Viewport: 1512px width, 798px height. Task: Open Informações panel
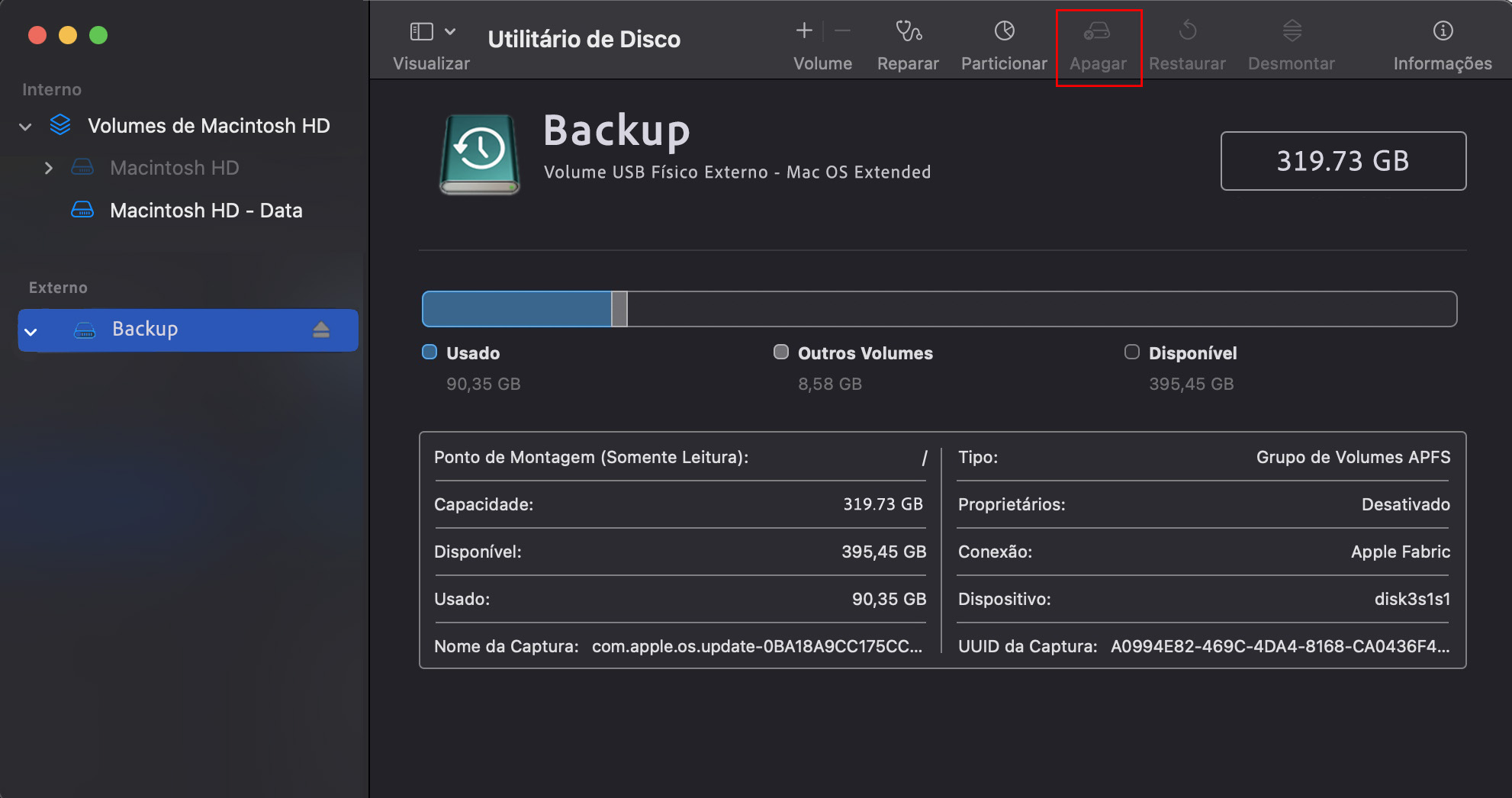click(1443, 31)
